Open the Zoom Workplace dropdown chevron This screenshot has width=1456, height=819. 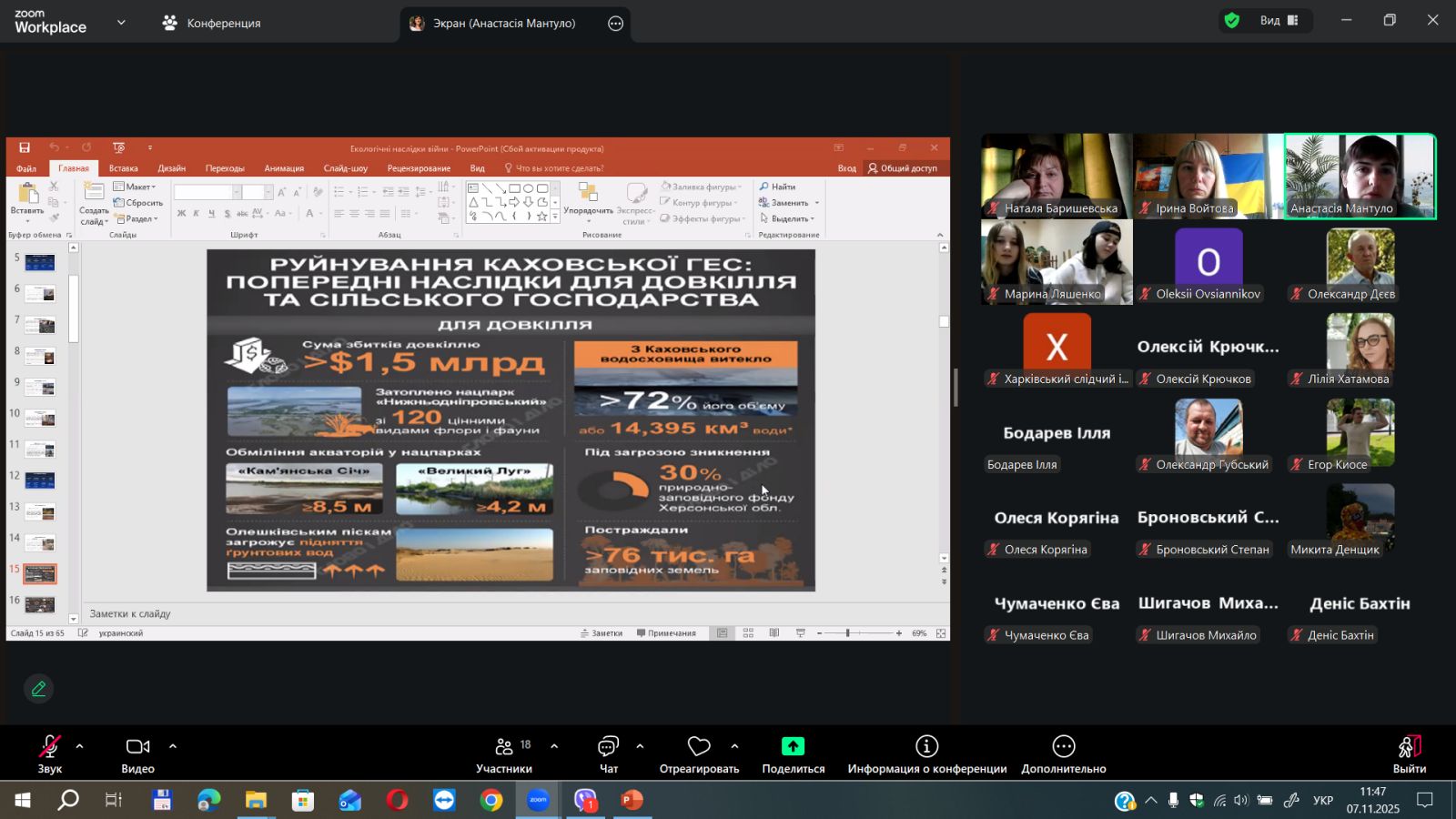[x=121, y=23]
